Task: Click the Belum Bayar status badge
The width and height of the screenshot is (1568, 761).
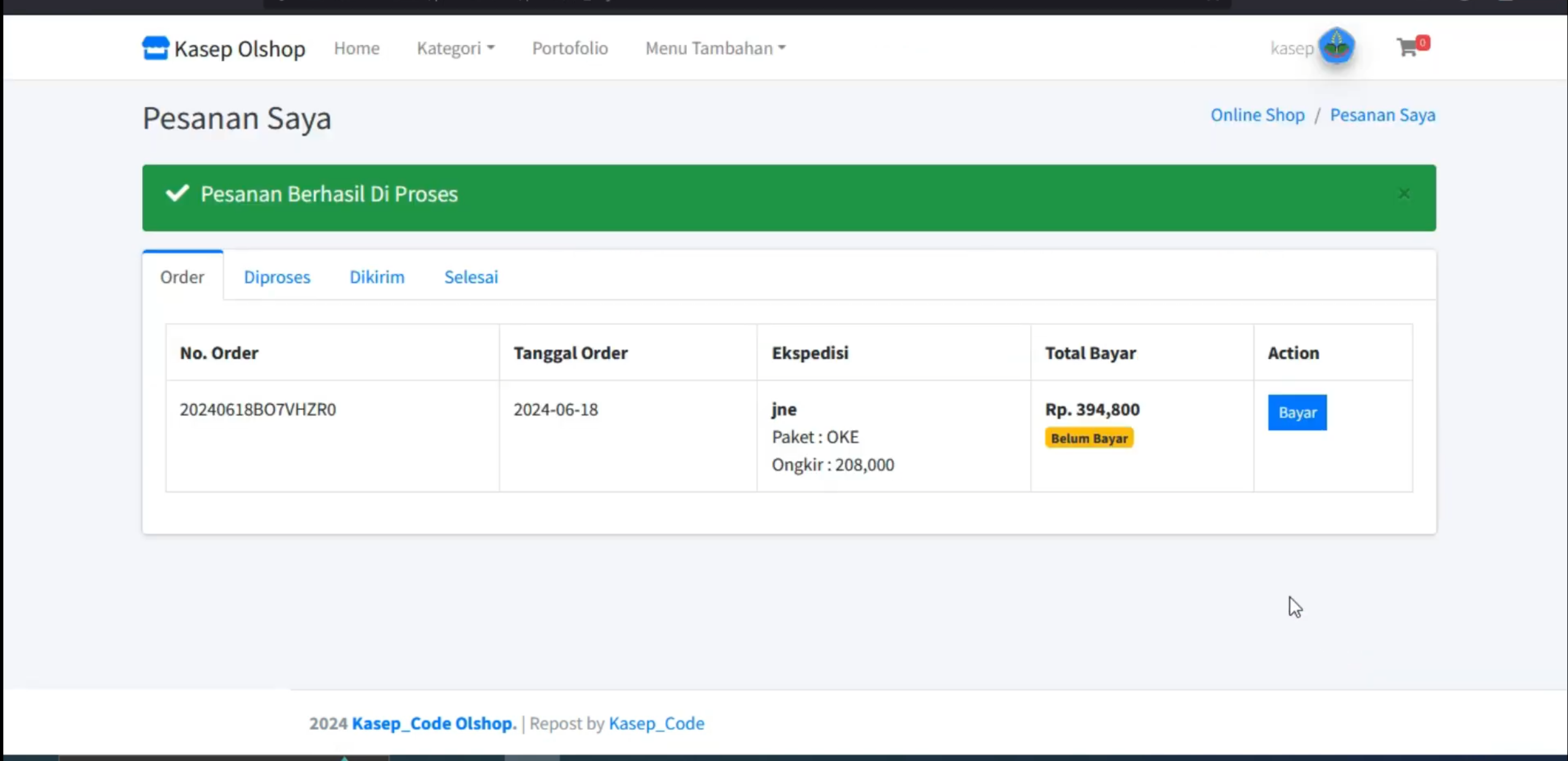Action: coord(1089,438)
